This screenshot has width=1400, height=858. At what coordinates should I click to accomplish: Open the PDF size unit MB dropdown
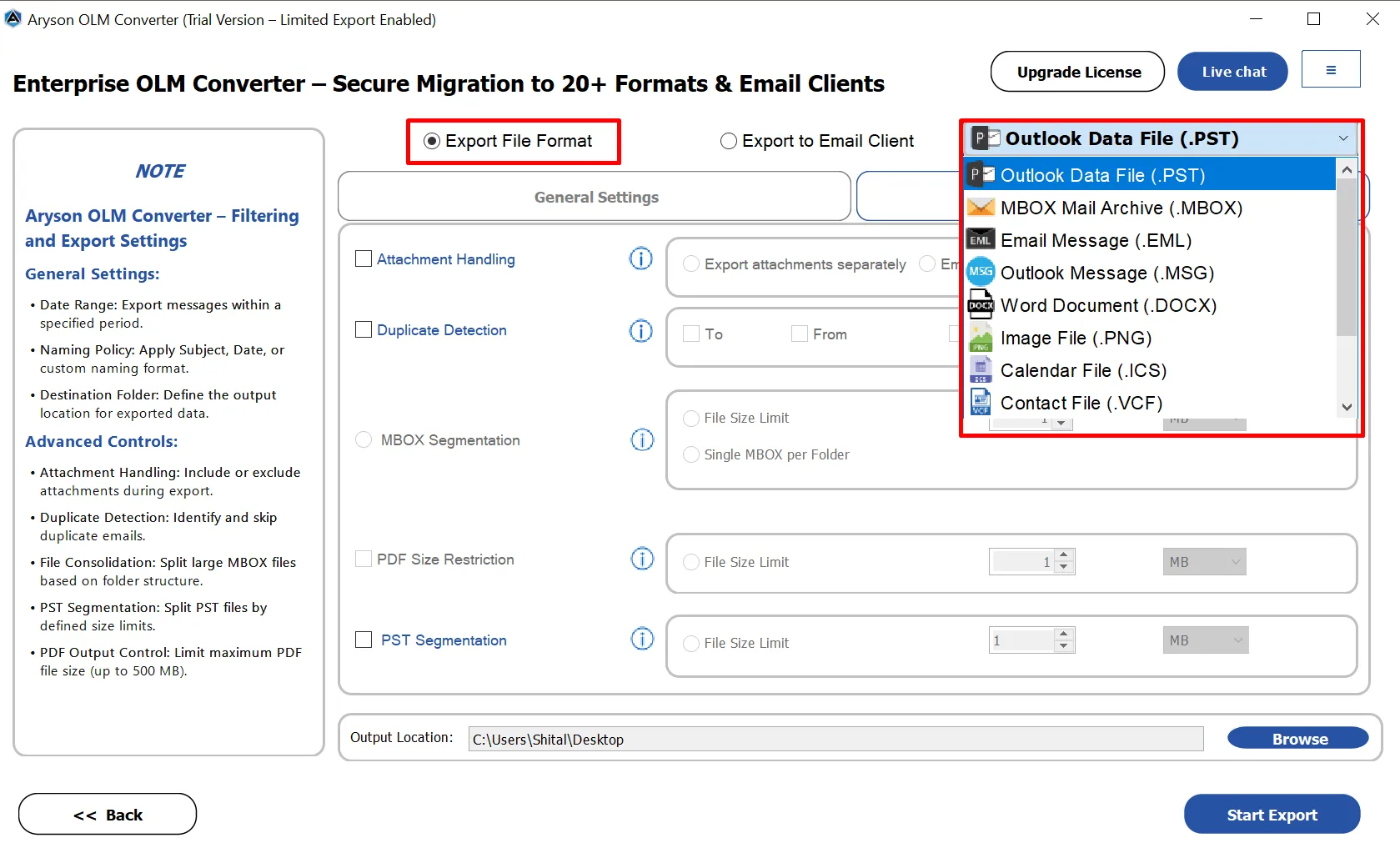tap(1204, 562)
